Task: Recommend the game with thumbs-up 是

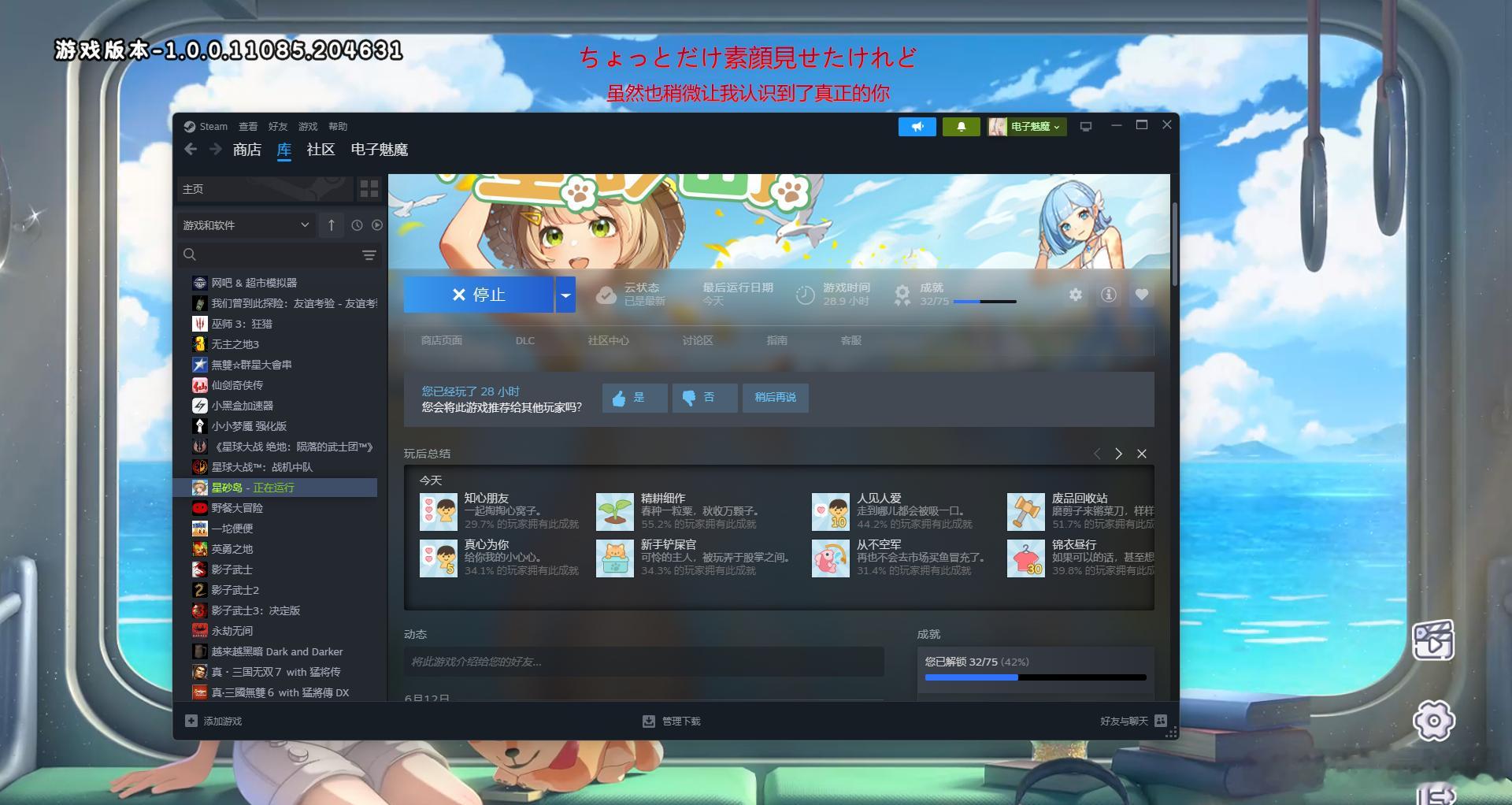Action: coord(635,398)
